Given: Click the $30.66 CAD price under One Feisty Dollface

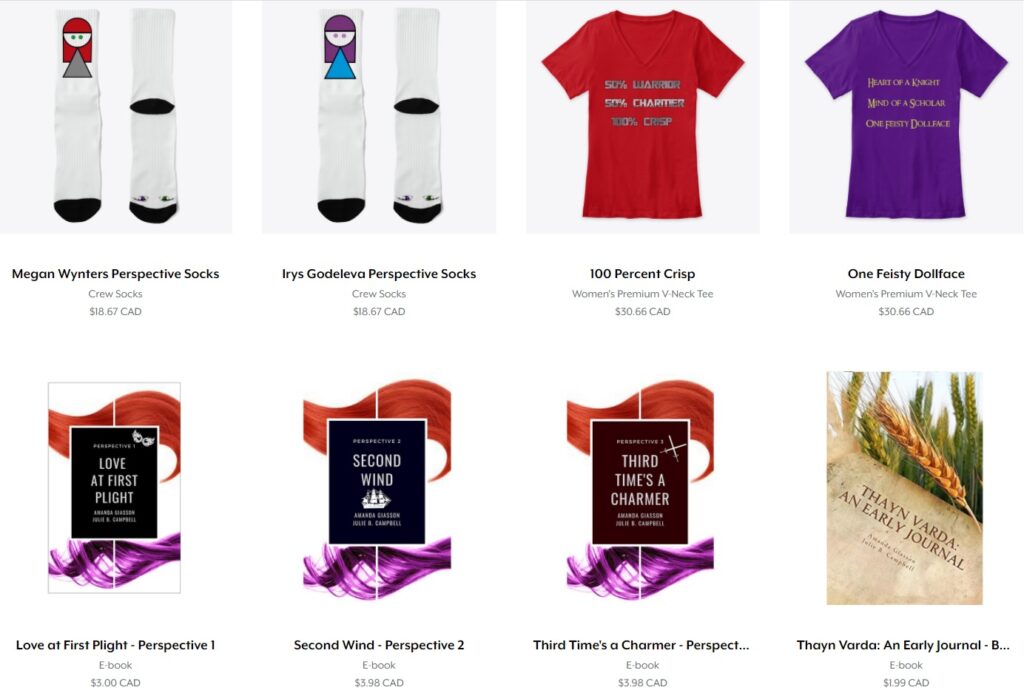Looking at the screenshot, I should (x=906, y=312).
